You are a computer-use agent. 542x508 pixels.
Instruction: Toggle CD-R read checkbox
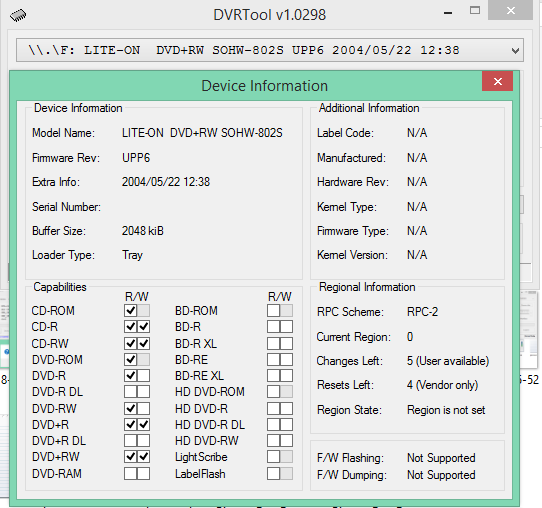coord(131,327)
